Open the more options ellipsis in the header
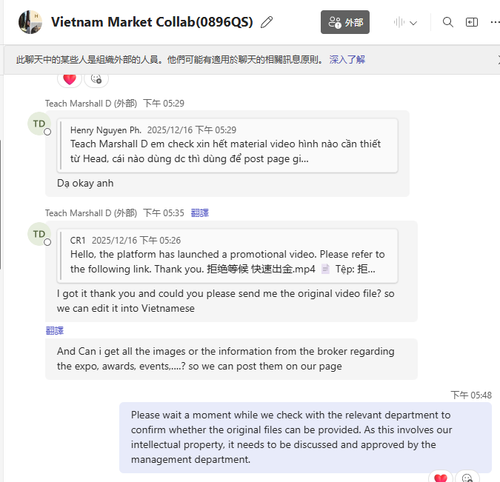The height and width of the screenshot is (482, 500). click(495, 22)
